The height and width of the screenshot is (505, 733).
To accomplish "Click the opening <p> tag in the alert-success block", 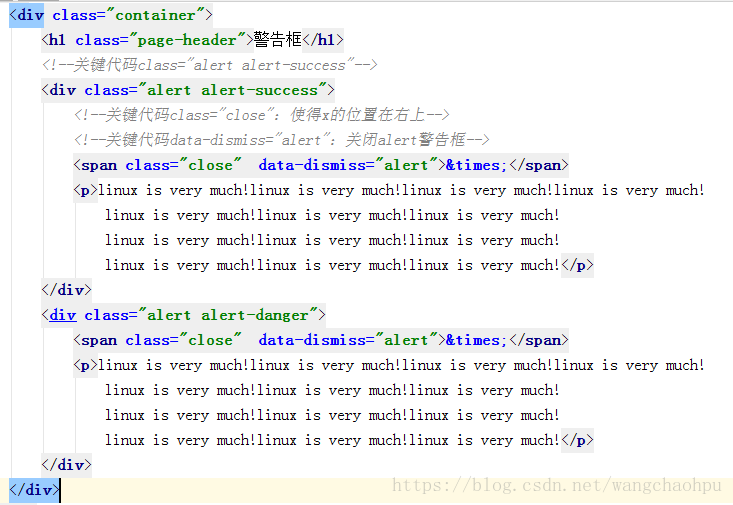I will coord(85,190).
